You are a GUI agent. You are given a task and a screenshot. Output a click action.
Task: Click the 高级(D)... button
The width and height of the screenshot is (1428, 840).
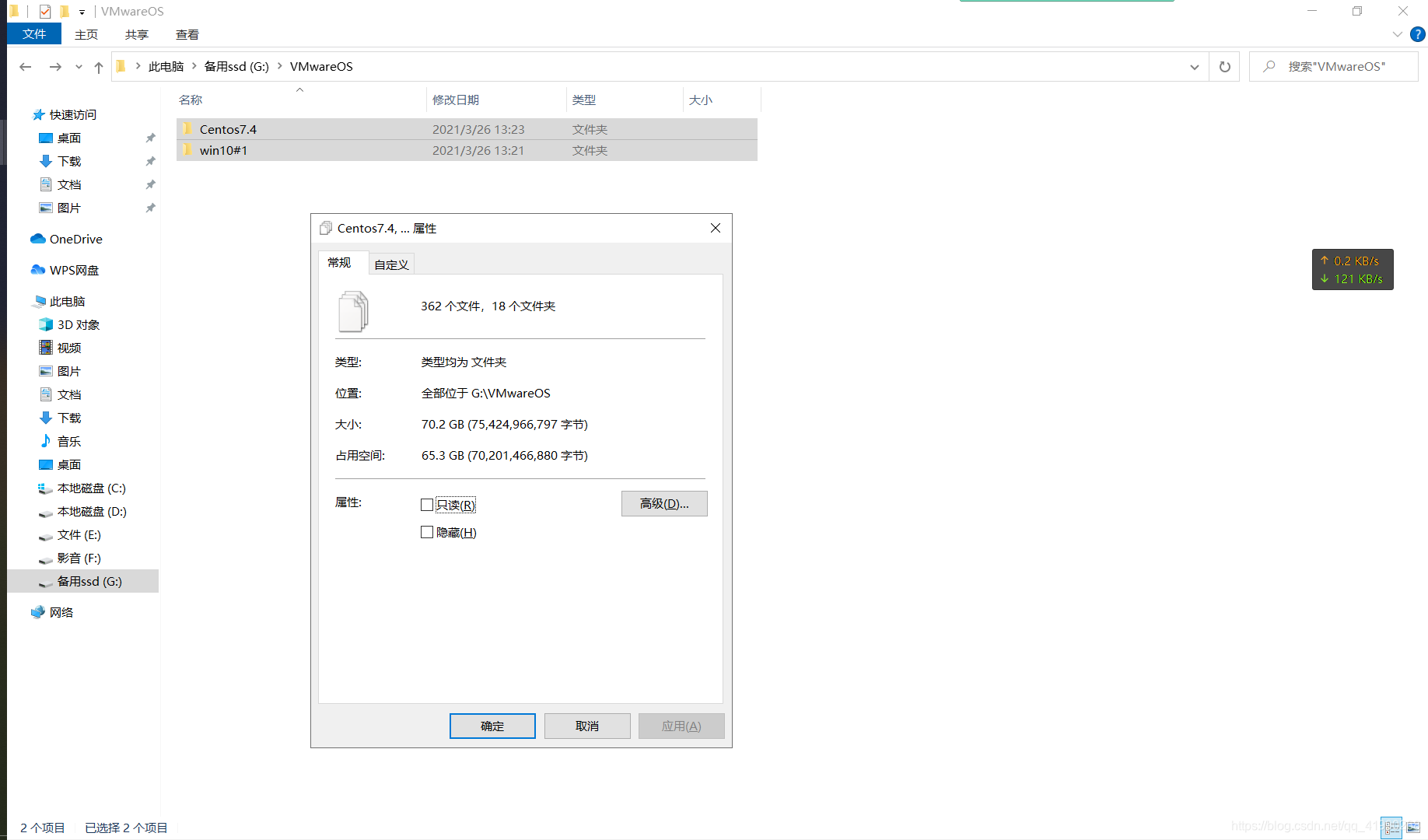pos(664,503)
